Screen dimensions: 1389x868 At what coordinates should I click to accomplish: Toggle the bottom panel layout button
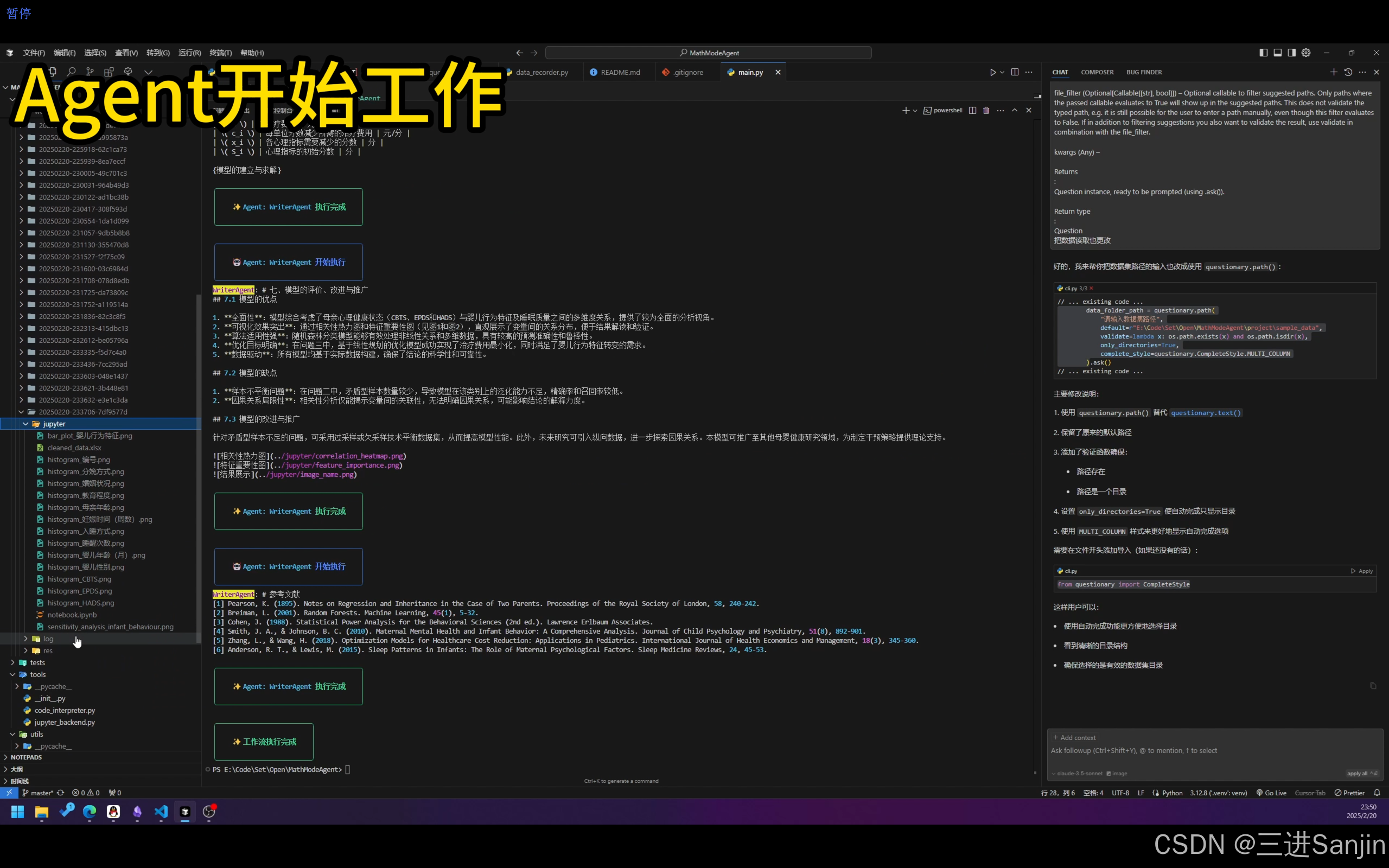tap(1278, 53)
